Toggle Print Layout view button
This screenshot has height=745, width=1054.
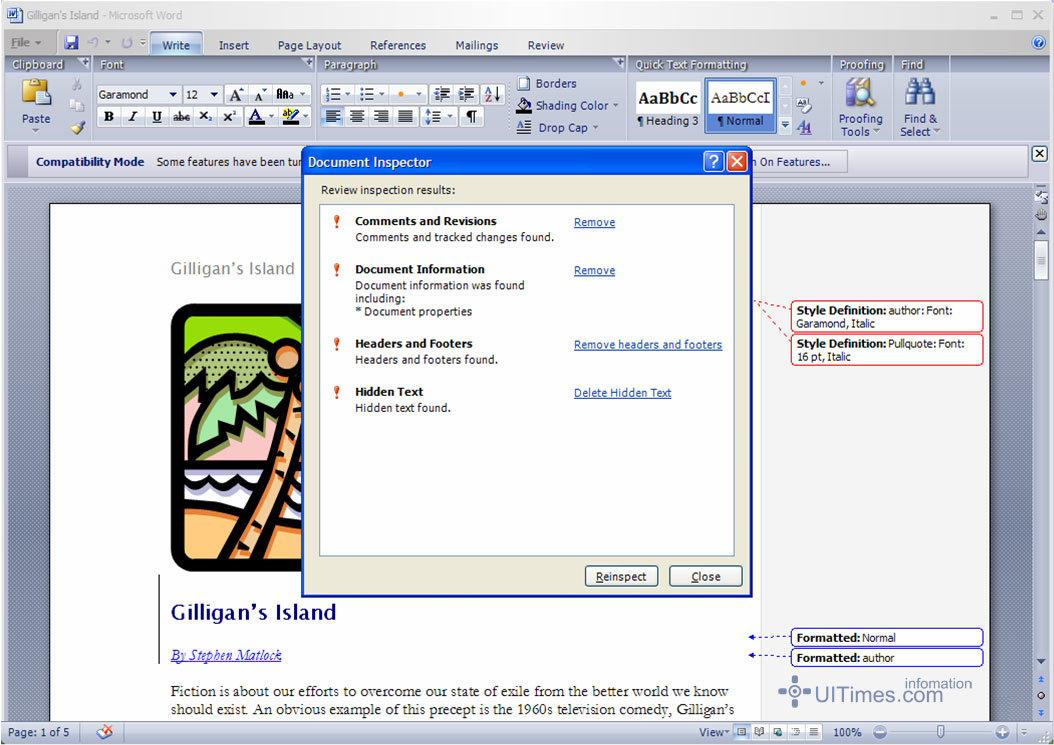pyautogui.click(x=741, y=732)
